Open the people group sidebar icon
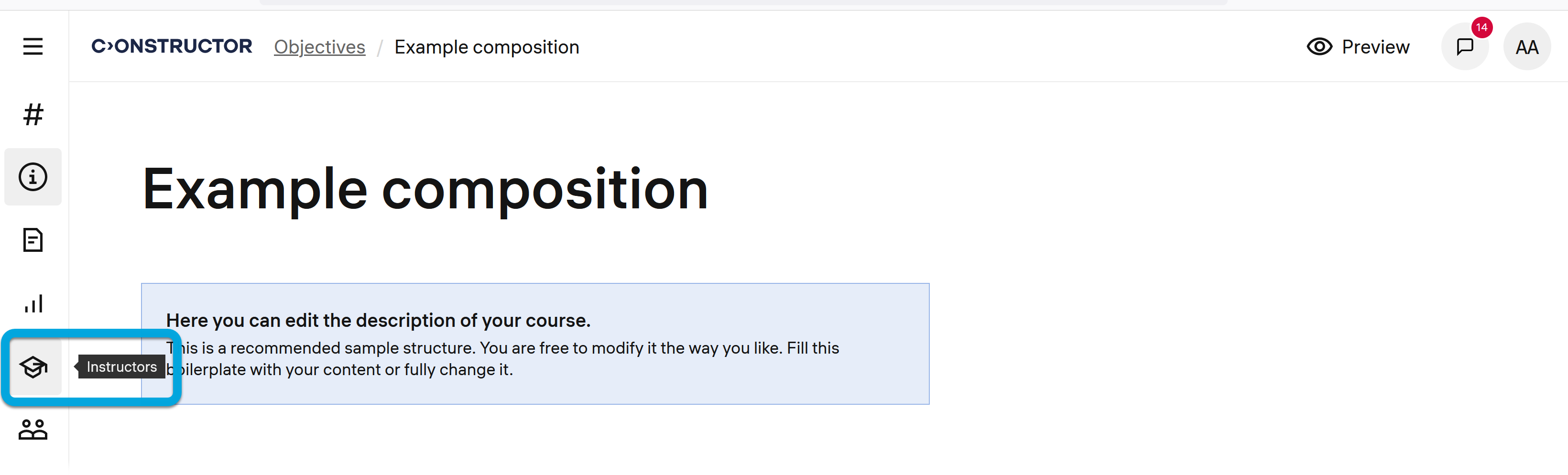This screenshot has width=1568, height=475. 33,430
